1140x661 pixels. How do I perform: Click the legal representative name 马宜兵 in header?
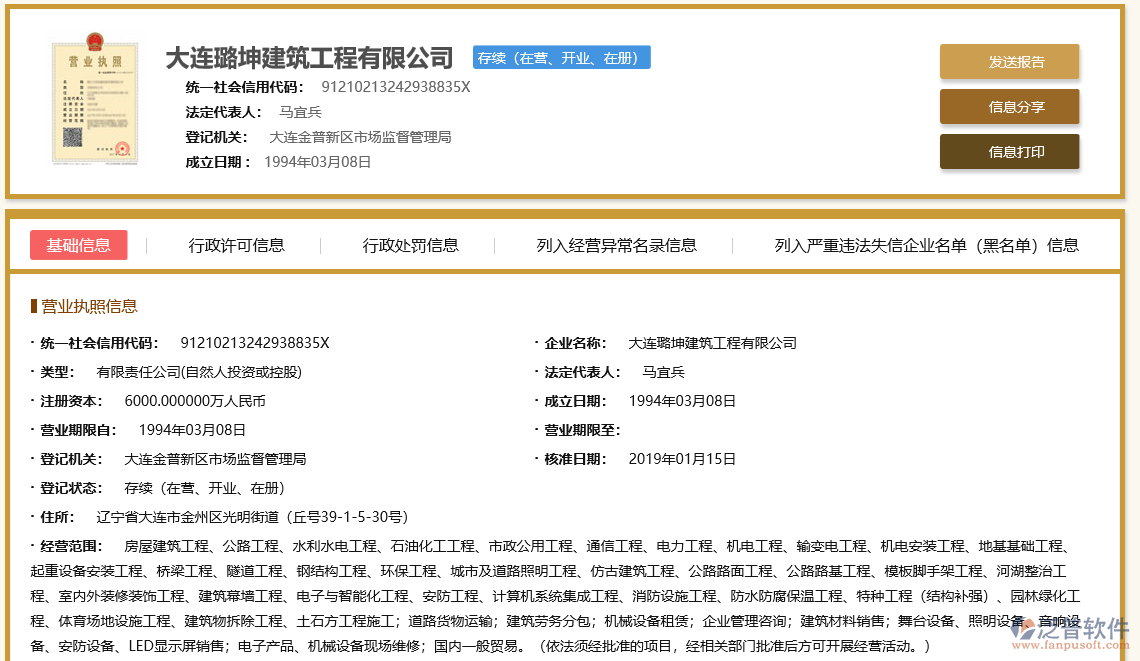click(300, 112)
